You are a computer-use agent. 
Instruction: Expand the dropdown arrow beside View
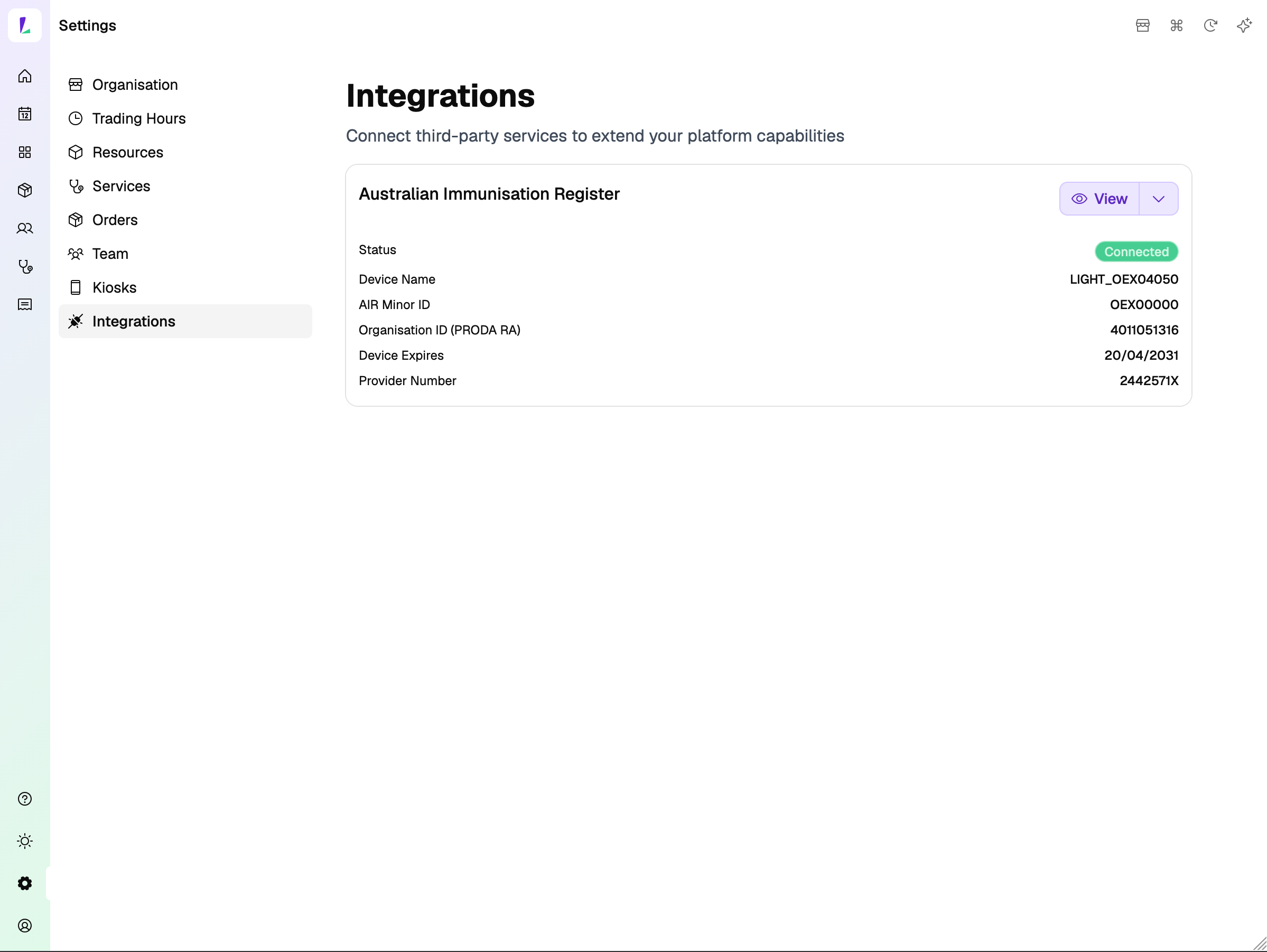coord(1159,199)
